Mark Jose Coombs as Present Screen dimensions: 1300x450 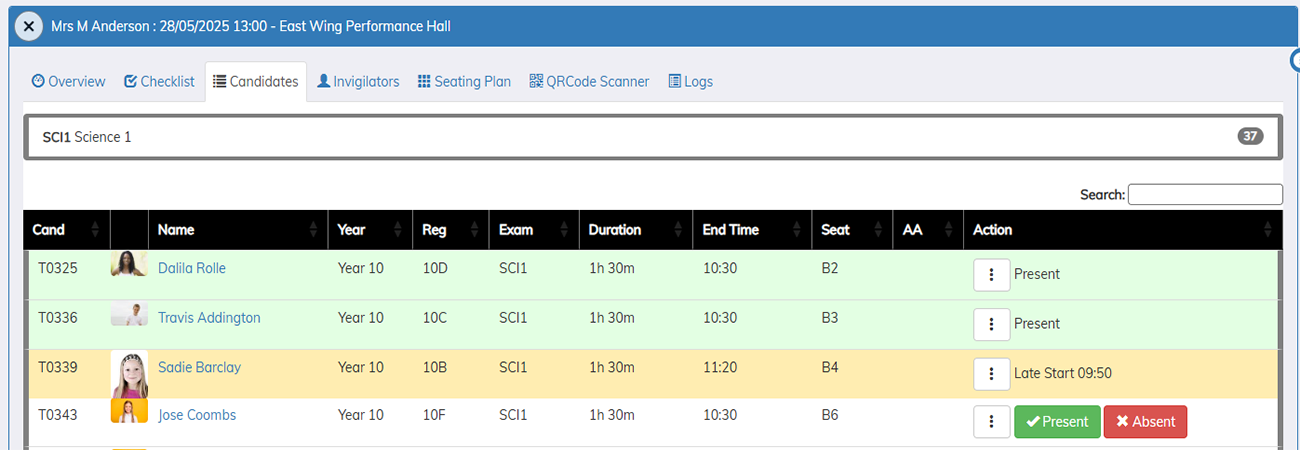(x=1057, y=422)
